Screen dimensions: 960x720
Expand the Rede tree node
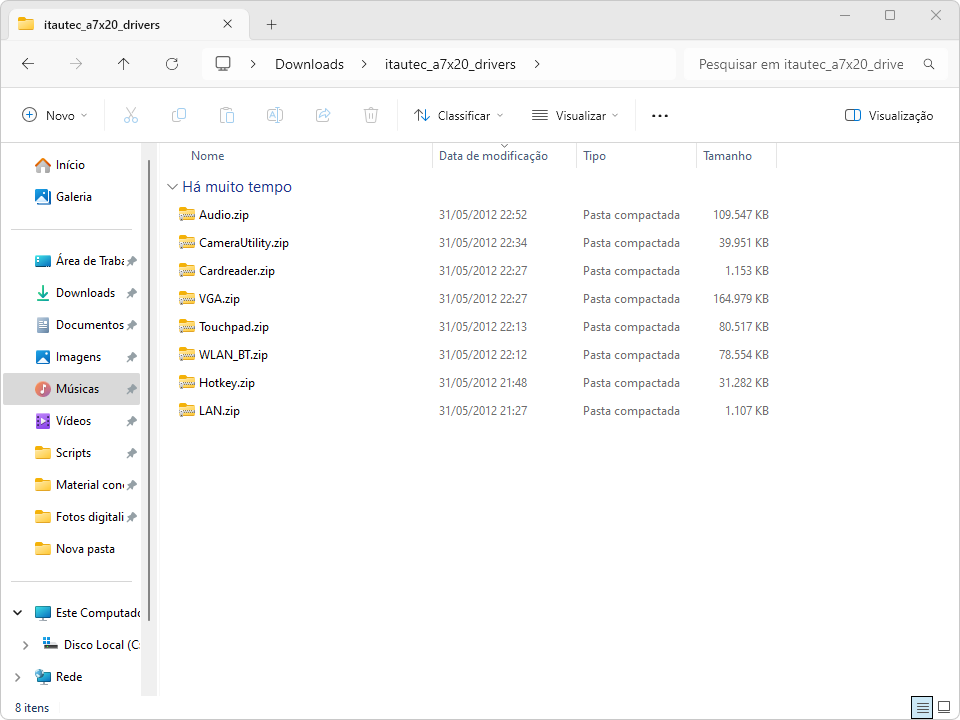tap(18, 677)
